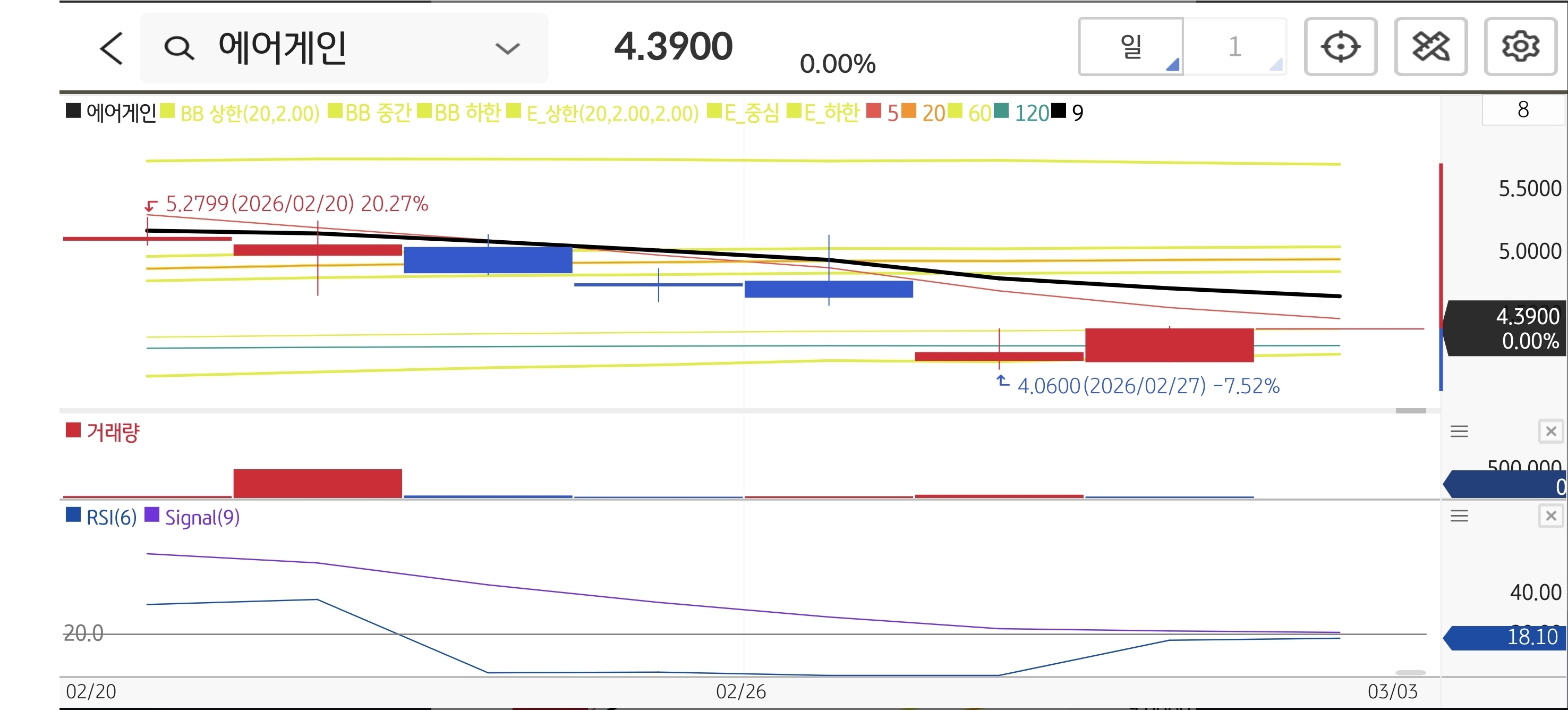Open chart settings gear
The image size is (1568, 710).
pyautogui.click(x=1520, y=47)
